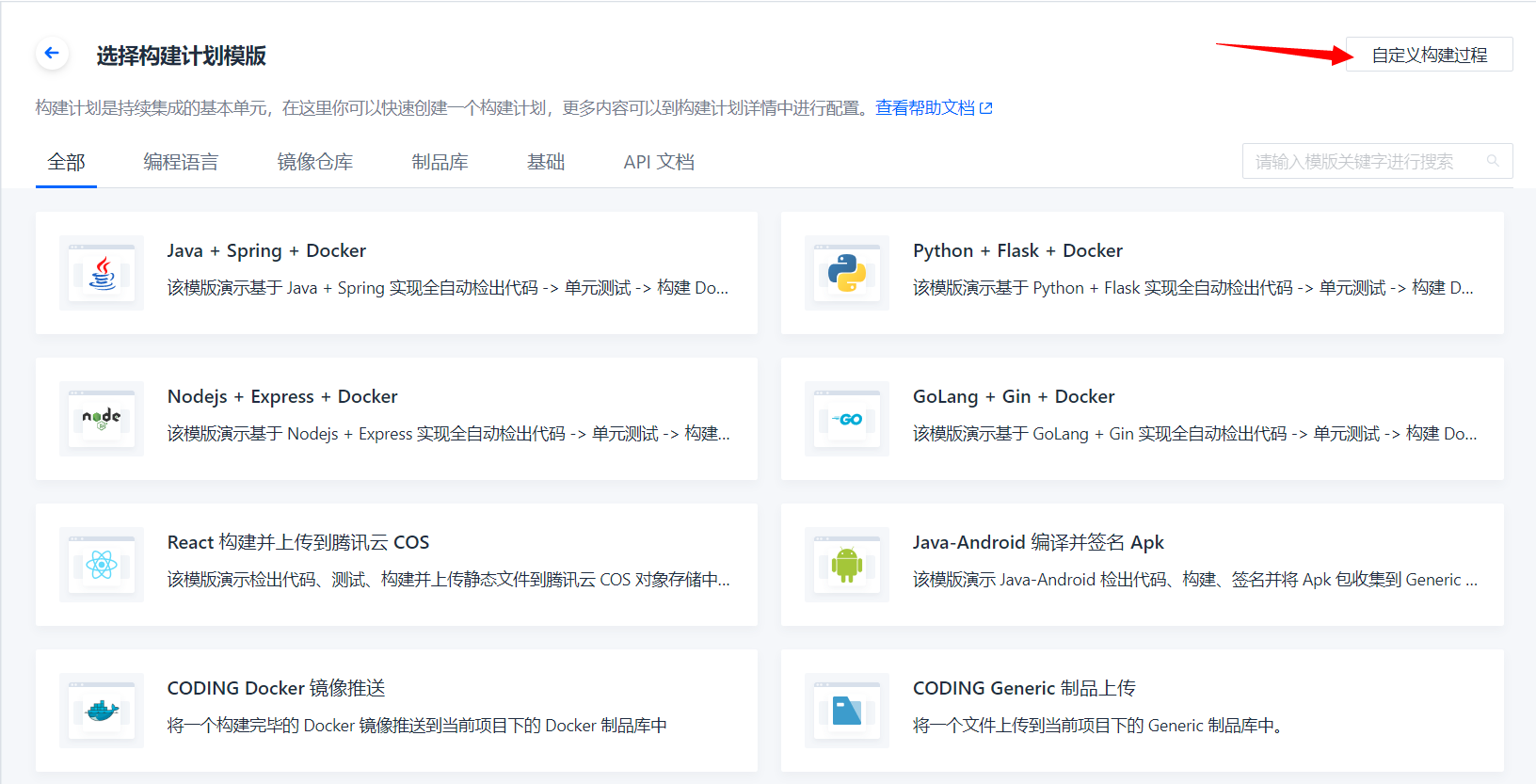Image resolution: width=1536 pixels, height=784 pixels.
Task: Choose Java-Android 编译并签名 Apk title
Action: coord(1038,542)
